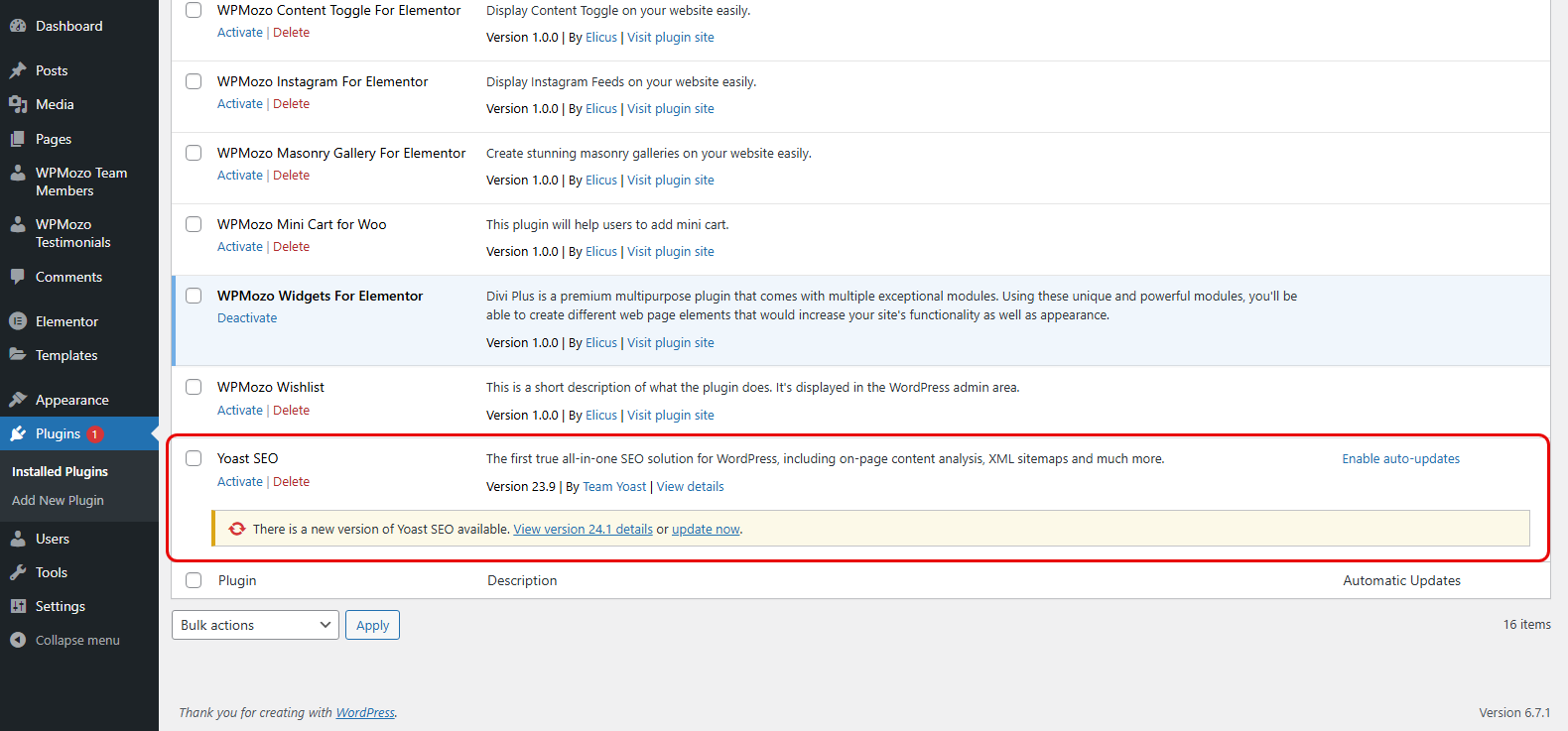
Task: Click the Tools wrench icon
Action: [x=18, y=572]
